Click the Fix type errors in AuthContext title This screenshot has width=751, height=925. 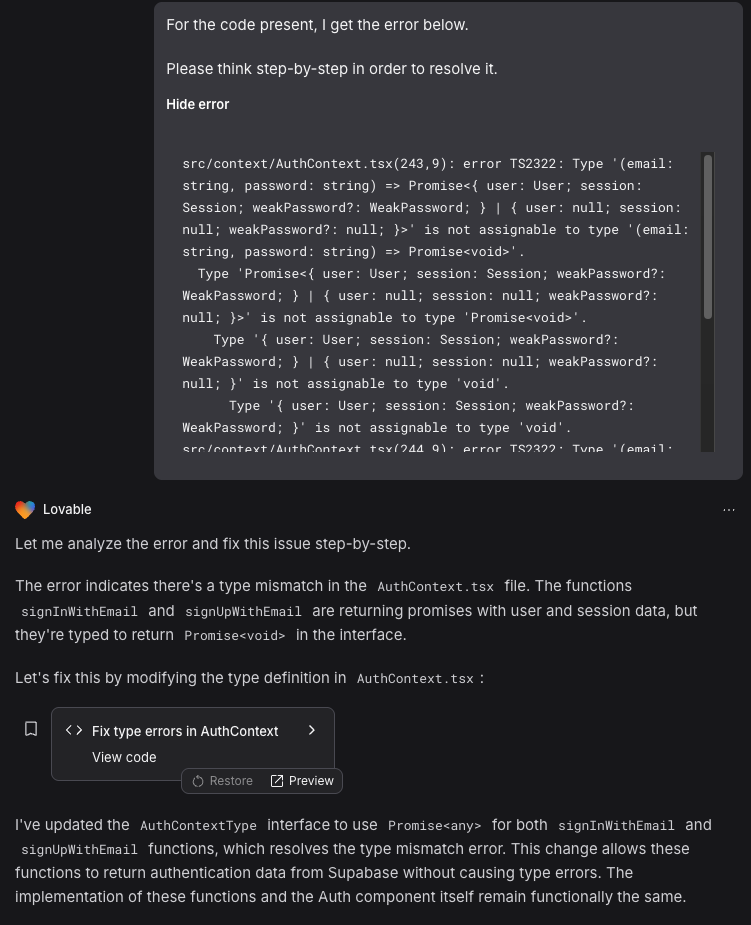[x=184, y=730]
